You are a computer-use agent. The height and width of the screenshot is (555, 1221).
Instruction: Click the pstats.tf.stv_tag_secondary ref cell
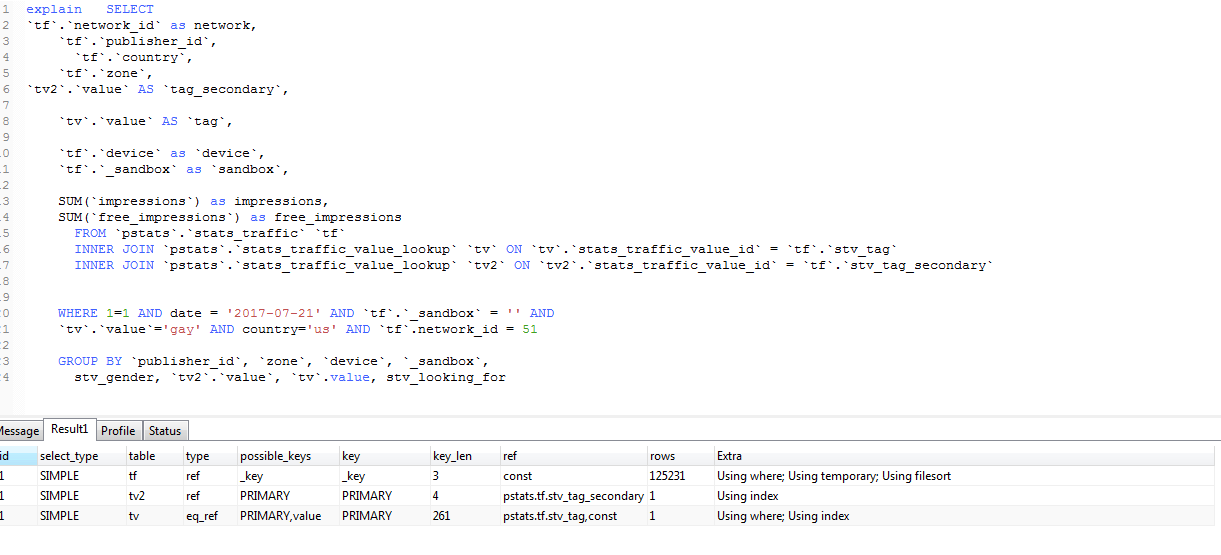(x=573, y=496)
